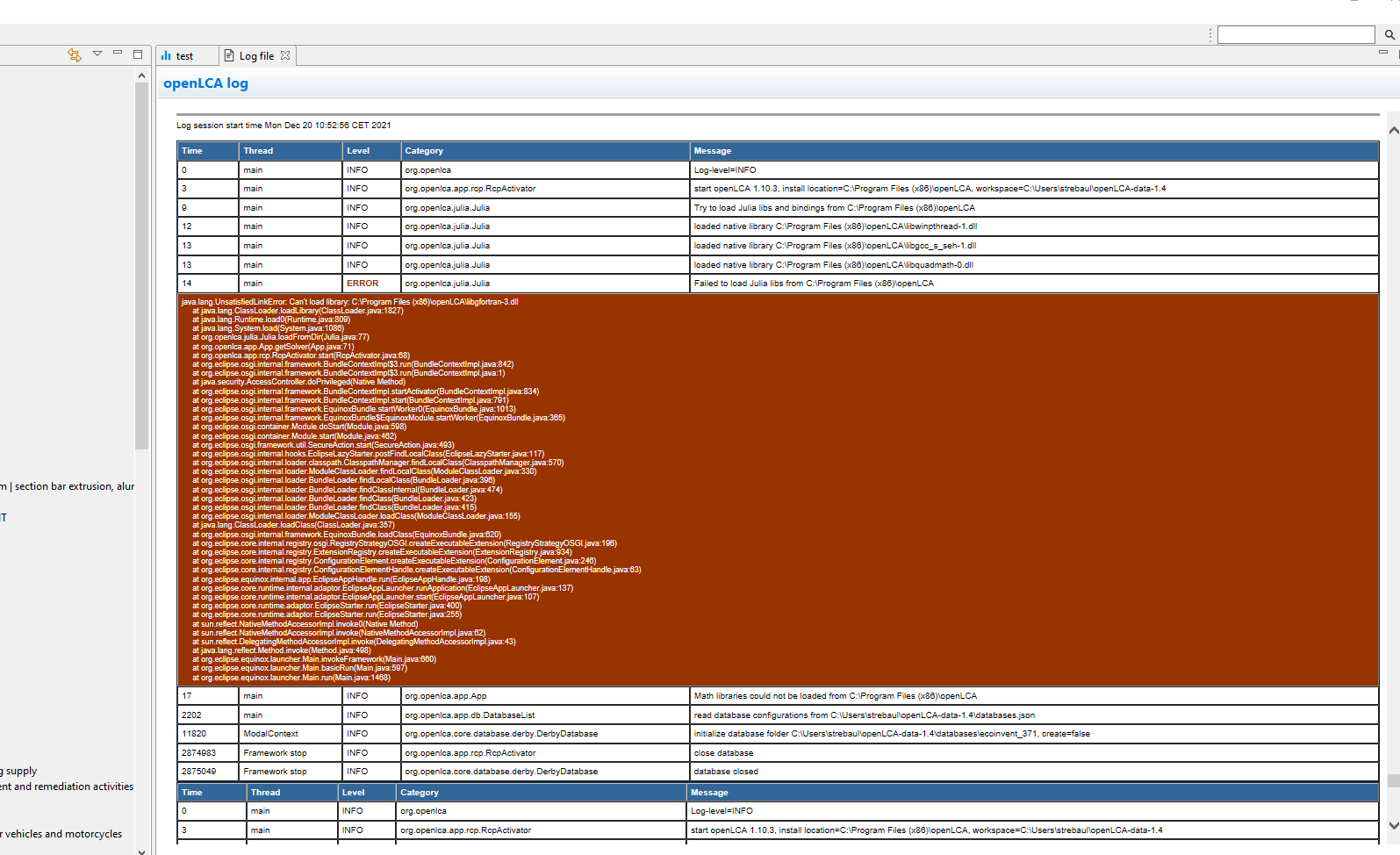This screenshot has width=1400, height=855.
Task: Maximize the left navigation panel
Action: pos(138,54)
